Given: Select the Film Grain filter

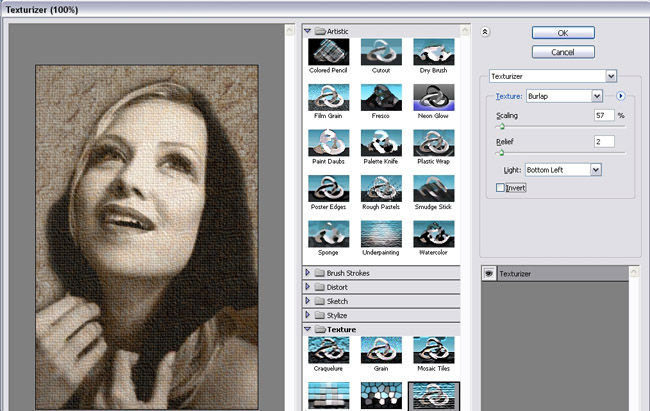Looking at the screenshot, I should pyautogui.click(x=328, y=97).
